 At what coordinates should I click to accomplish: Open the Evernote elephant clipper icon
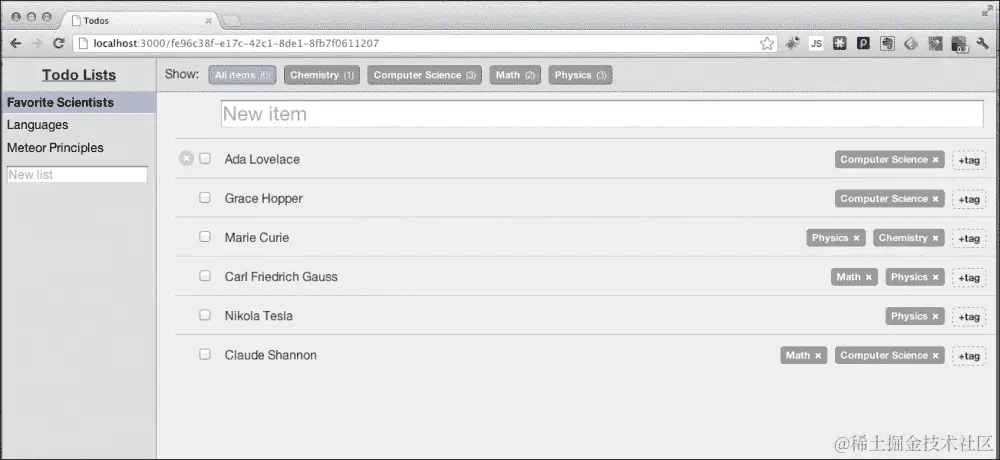pos(887,43)
